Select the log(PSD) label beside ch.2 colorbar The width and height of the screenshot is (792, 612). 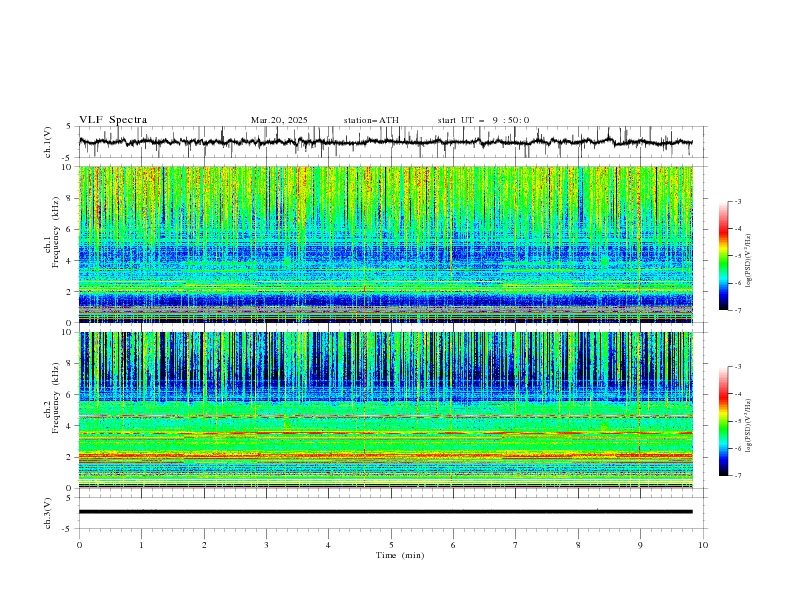coord(749,426)
